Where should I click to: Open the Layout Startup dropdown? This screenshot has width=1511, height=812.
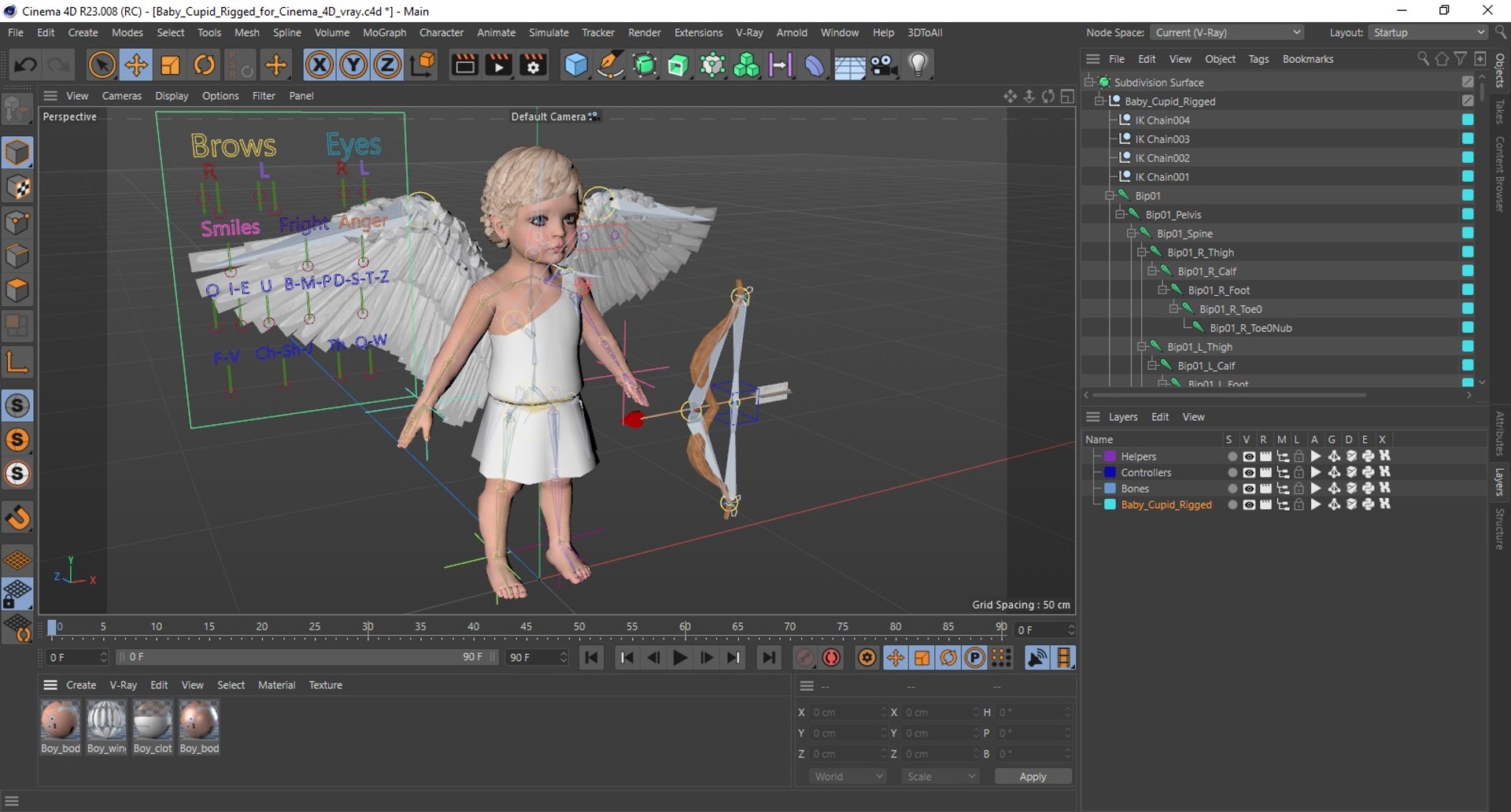point(1428,32)
